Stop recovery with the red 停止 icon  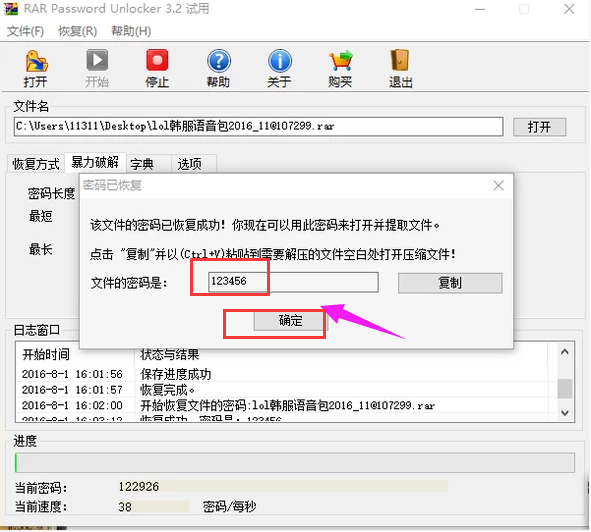coord(157,60)
